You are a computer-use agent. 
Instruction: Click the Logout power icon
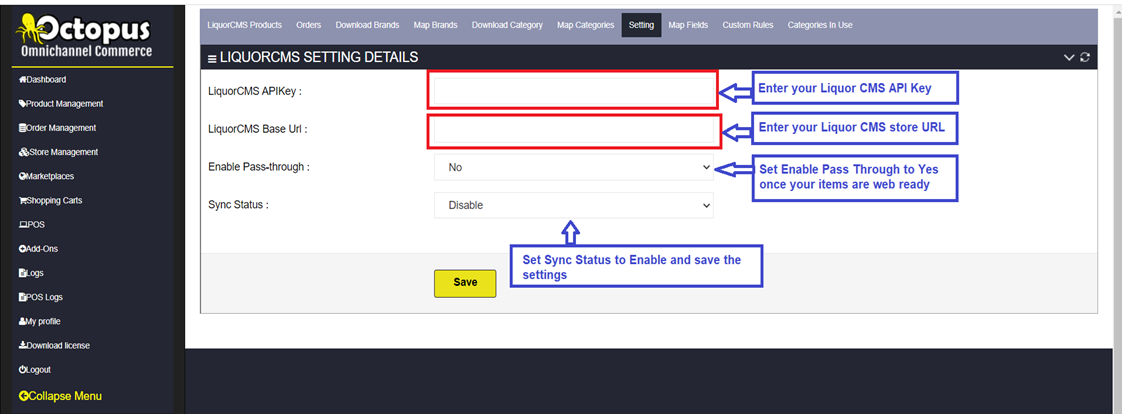click(23, 370)
